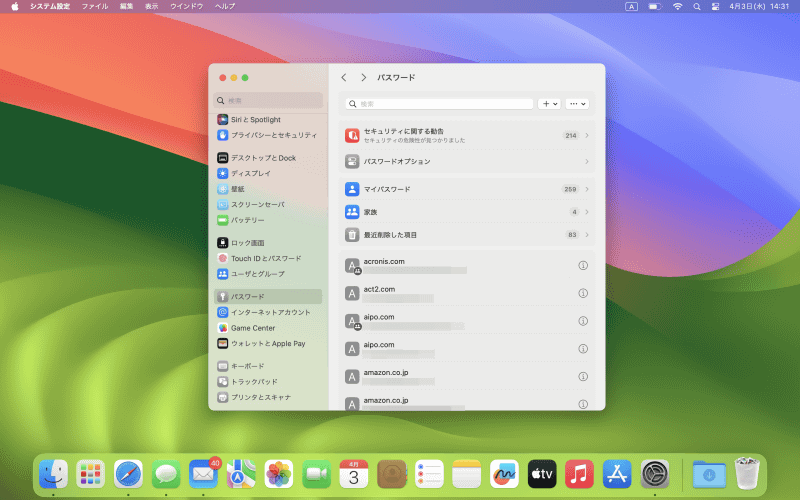
Task: Open Mail from the Dock
Action: point(204,474)
